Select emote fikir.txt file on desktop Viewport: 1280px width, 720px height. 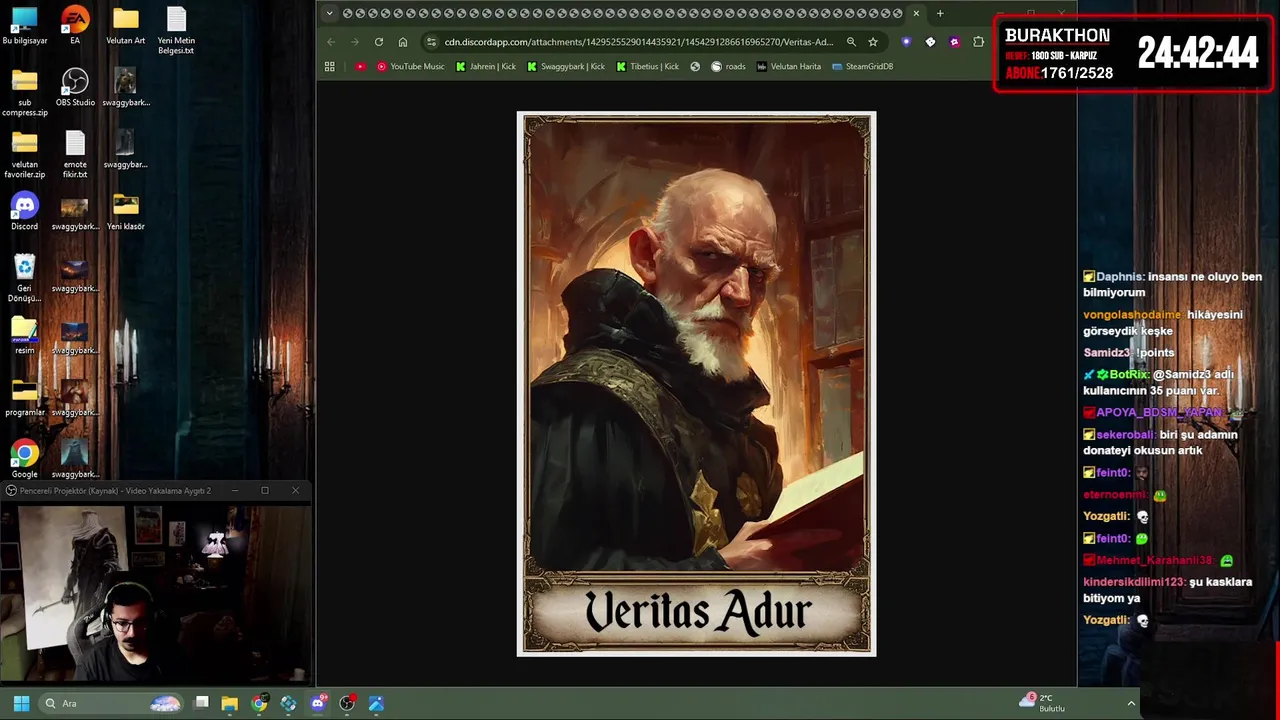tap(75, 155)
